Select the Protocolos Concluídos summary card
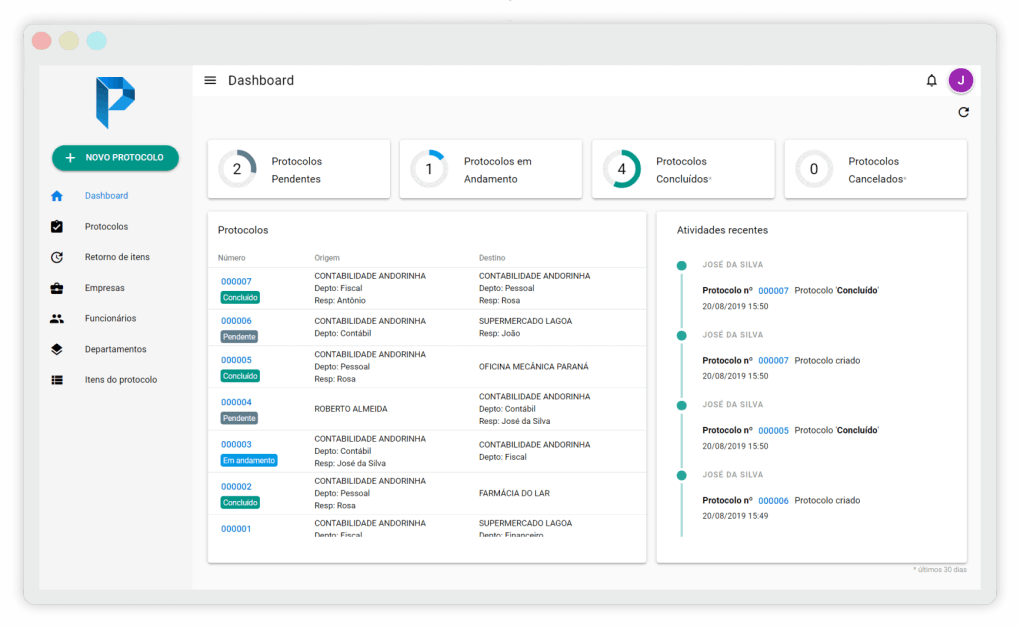 (683, 169)
